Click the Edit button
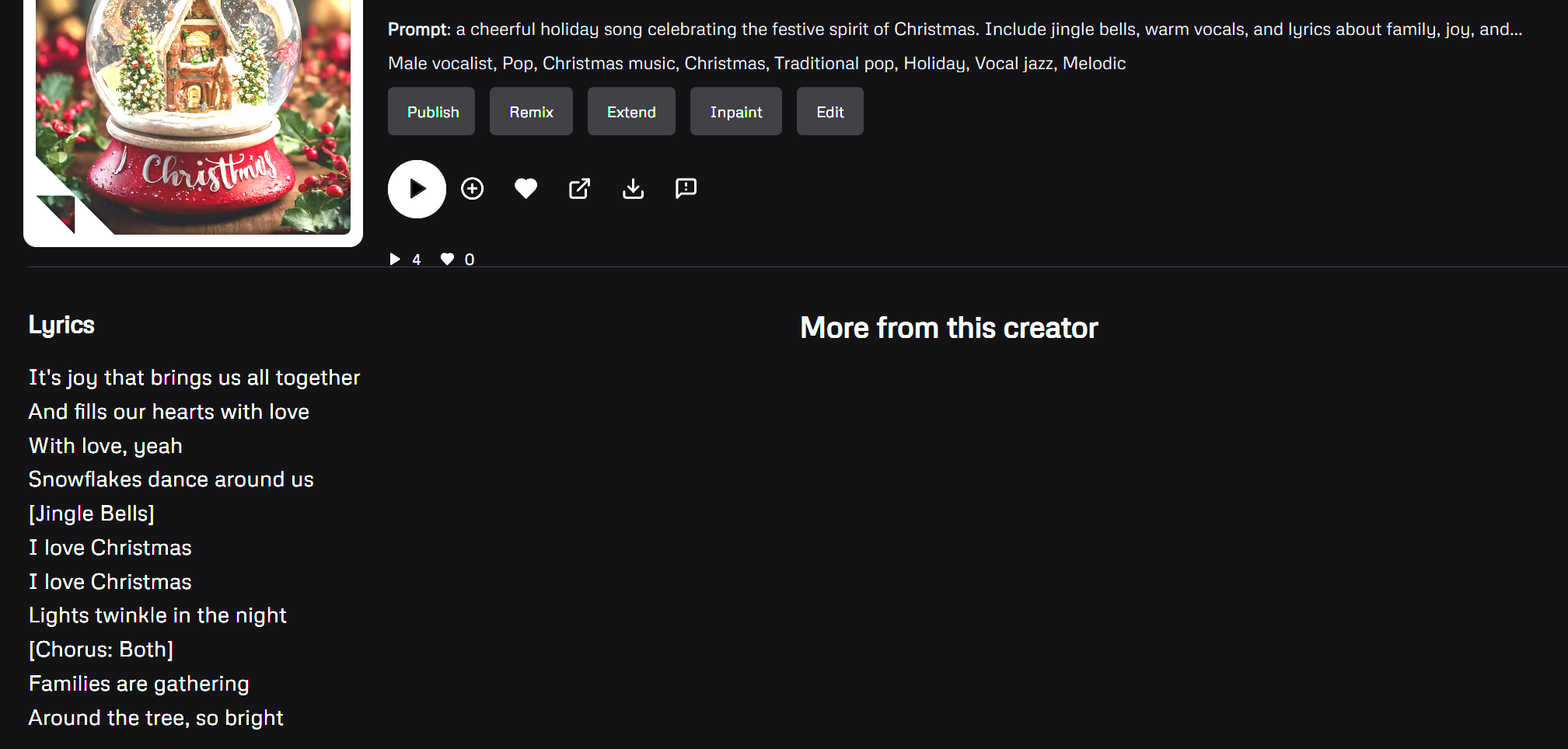The image size is (1568, 749). [x=829, y=112]
